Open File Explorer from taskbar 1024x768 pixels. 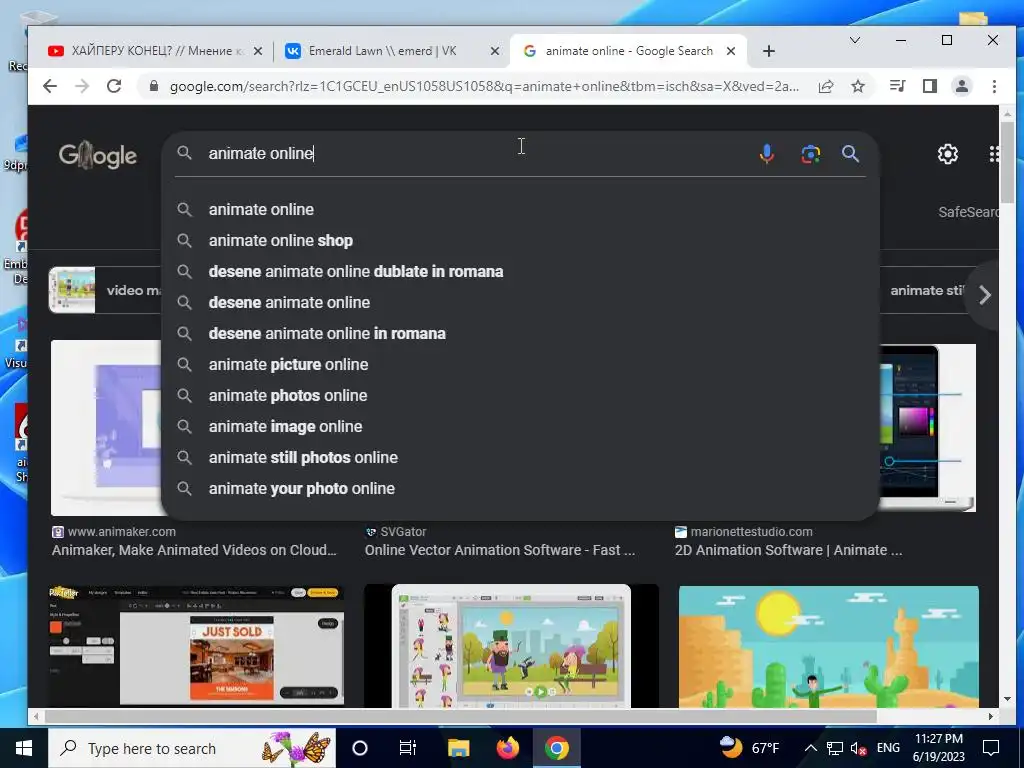(458, 748)
